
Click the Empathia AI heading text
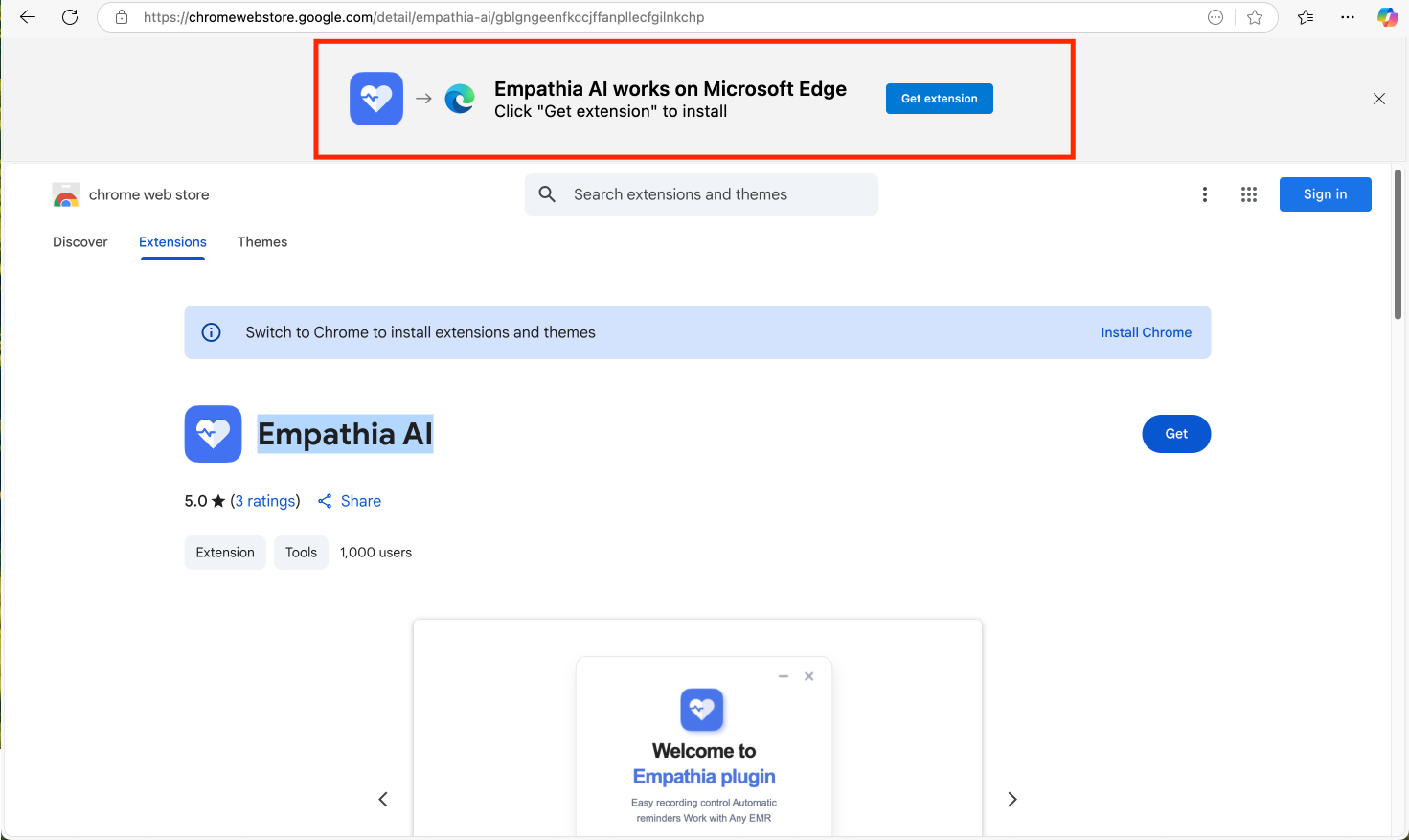[346, 434]
